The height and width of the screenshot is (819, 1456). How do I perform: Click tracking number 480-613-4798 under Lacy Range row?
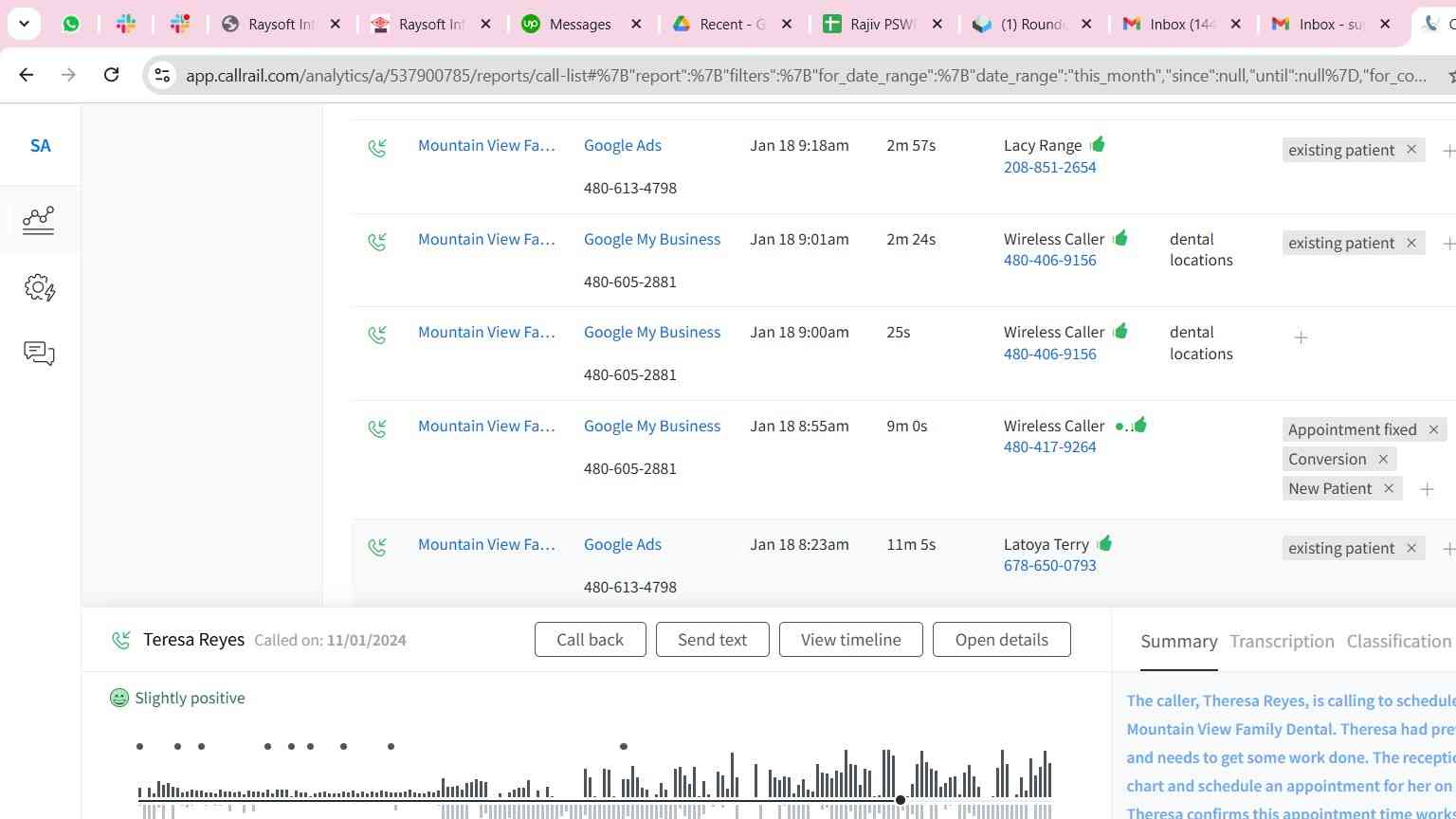[630, 188]
